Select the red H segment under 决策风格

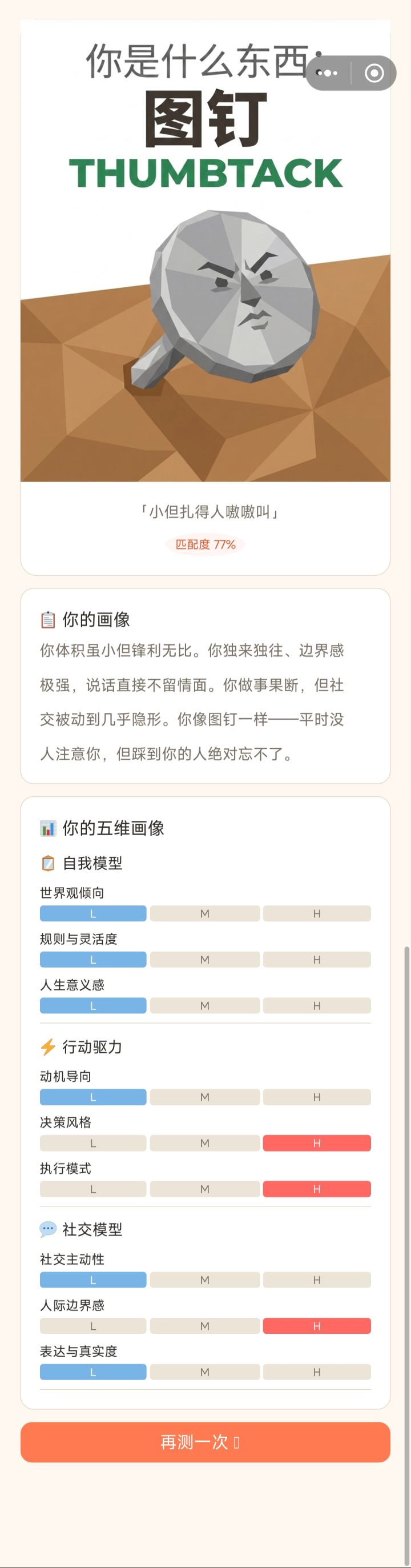pyautogui.click(x=317, y=1143)
